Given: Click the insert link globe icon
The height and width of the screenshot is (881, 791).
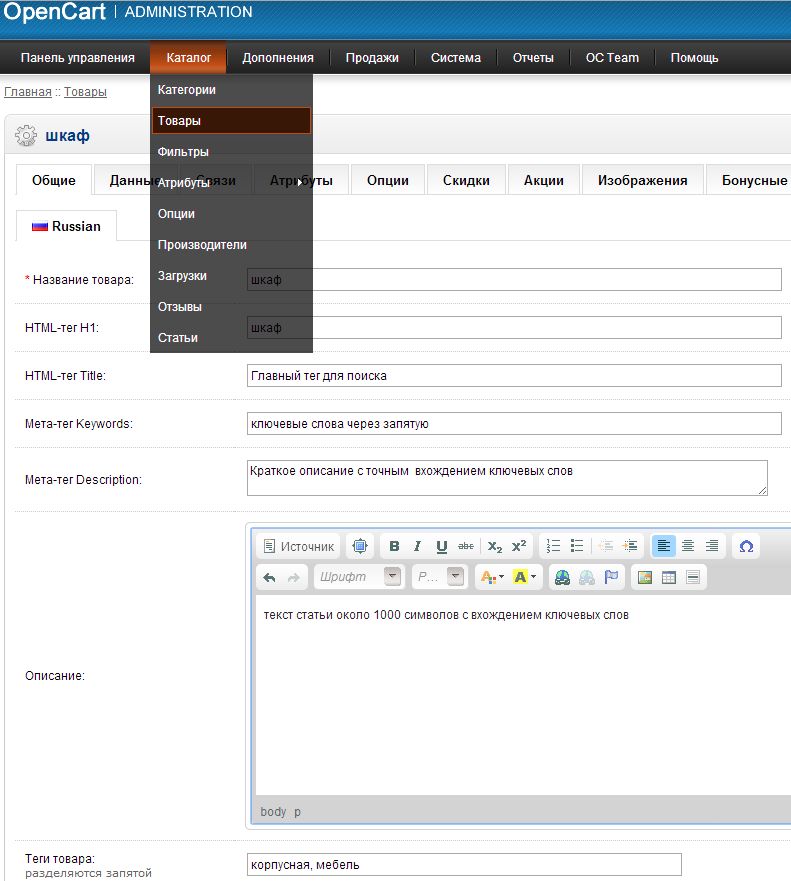Looking at the screenshot, I should point(562,577).
